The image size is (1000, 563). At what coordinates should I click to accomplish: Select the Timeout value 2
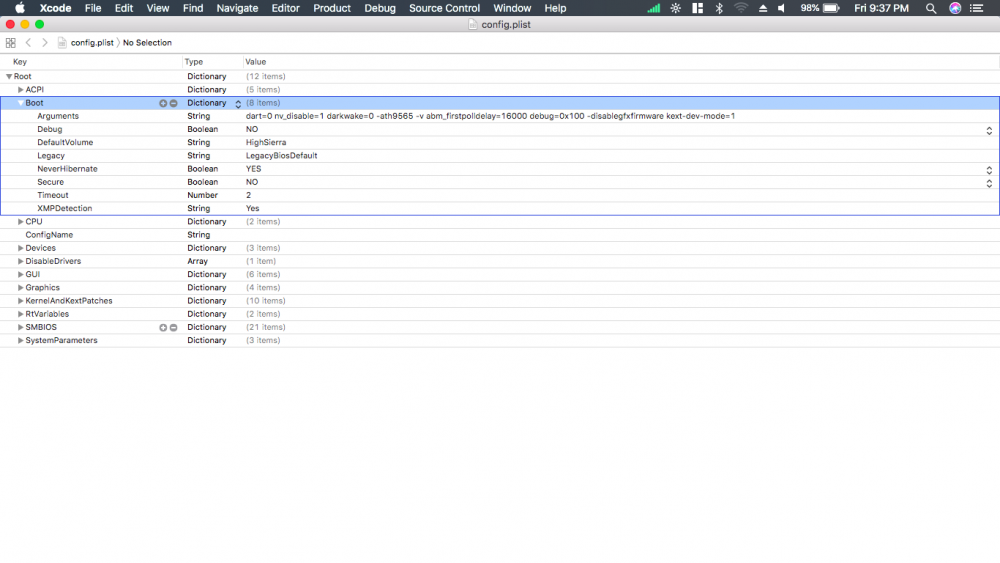(x=249, y=195)
